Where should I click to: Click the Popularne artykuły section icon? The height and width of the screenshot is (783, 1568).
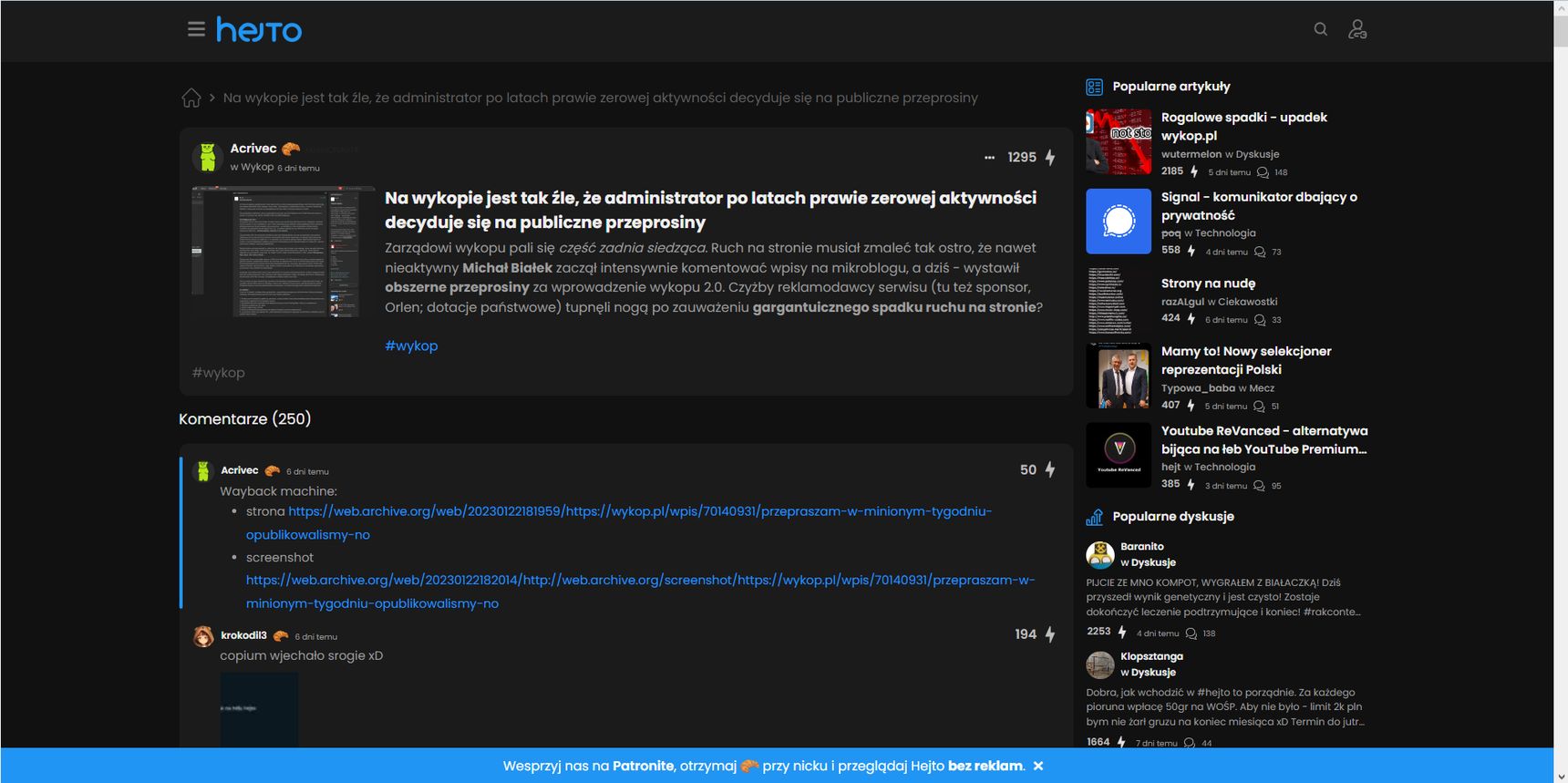(x=1095, y=88)
